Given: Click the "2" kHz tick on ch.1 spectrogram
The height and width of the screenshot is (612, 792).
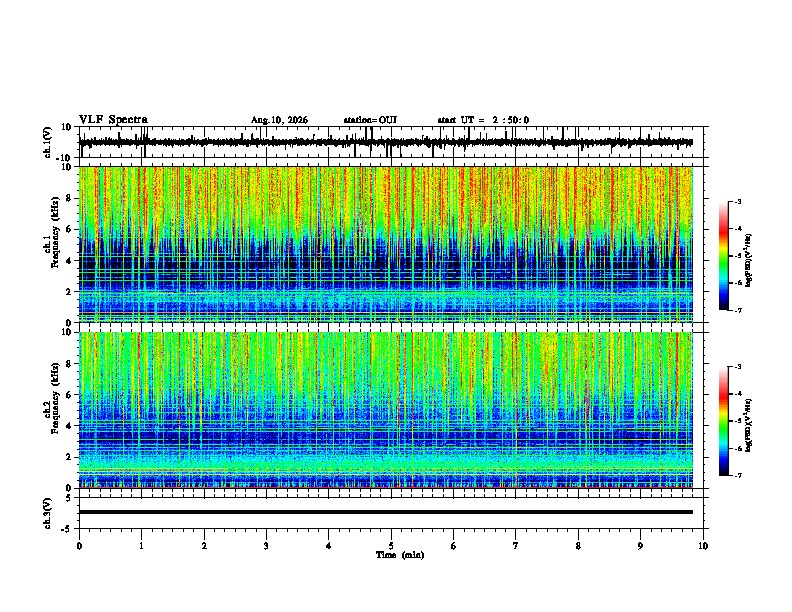Looking at the screenshot, I should click(69, 292).
